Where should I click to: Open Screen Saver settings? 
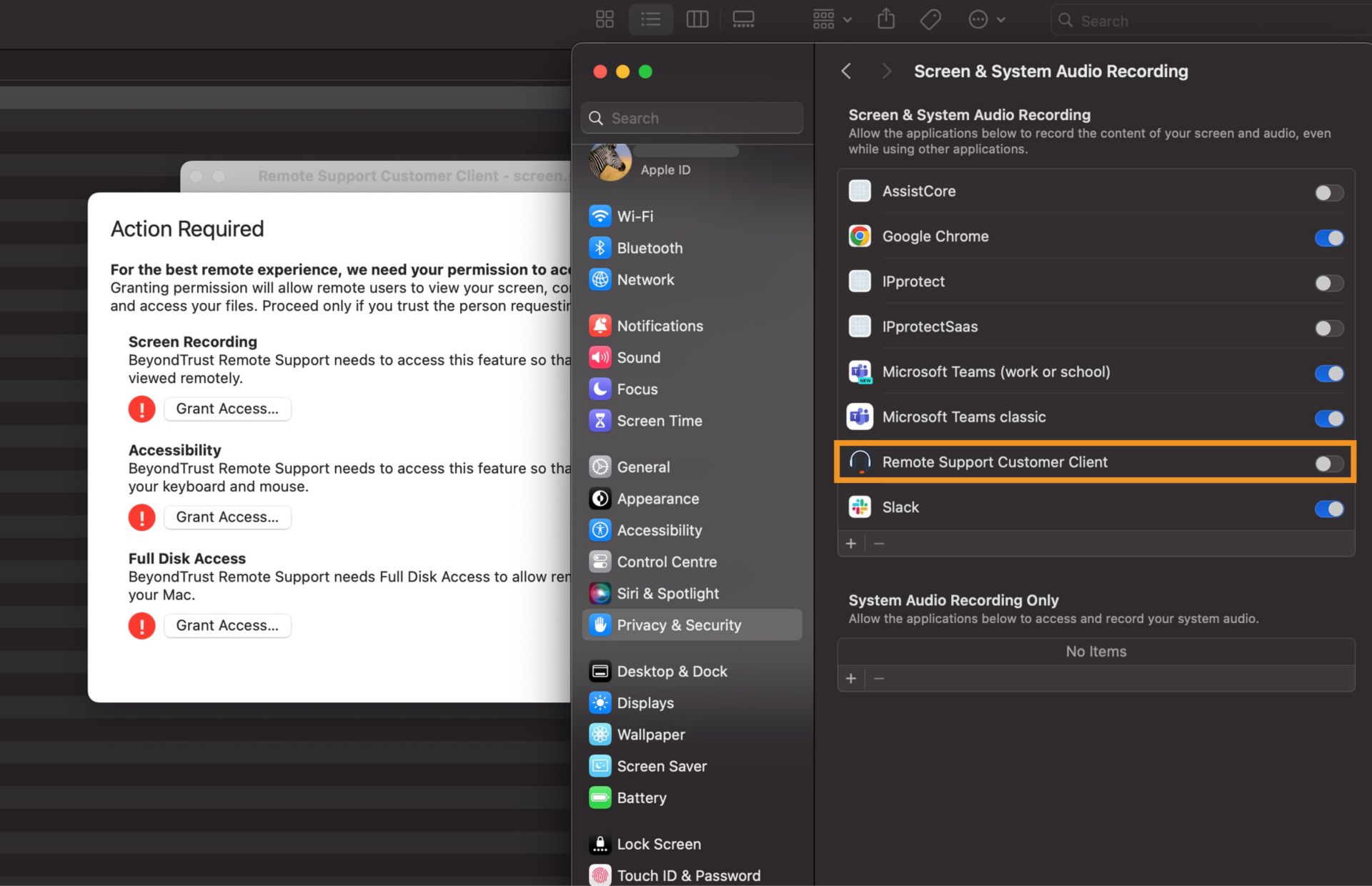pyautogui.click(x=692, y=766)
